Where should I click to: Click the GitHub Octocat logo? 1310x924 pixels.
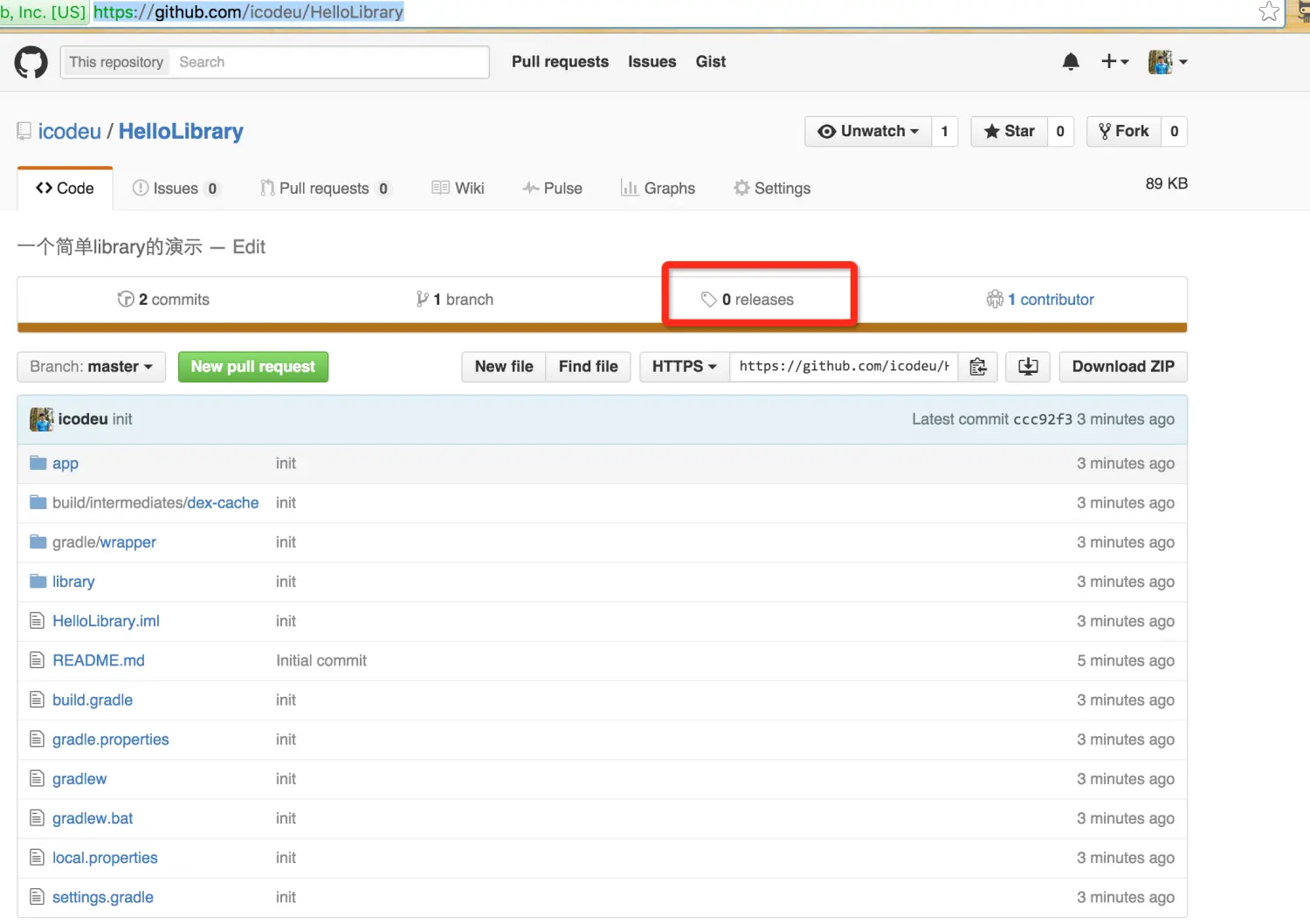[x=31, y=62]
